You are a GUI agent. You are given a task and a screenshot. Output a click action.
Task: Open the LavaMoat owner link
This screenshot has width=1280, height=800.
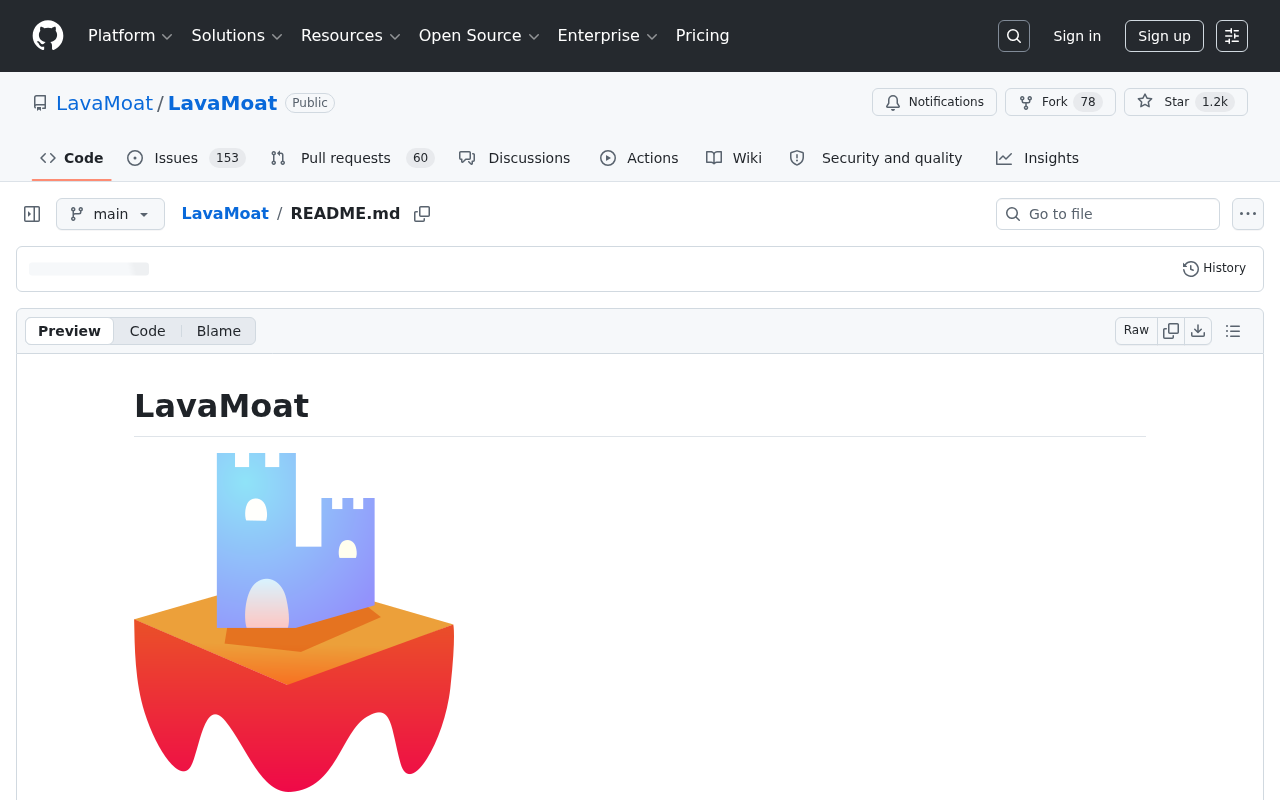tap(104, 103)
